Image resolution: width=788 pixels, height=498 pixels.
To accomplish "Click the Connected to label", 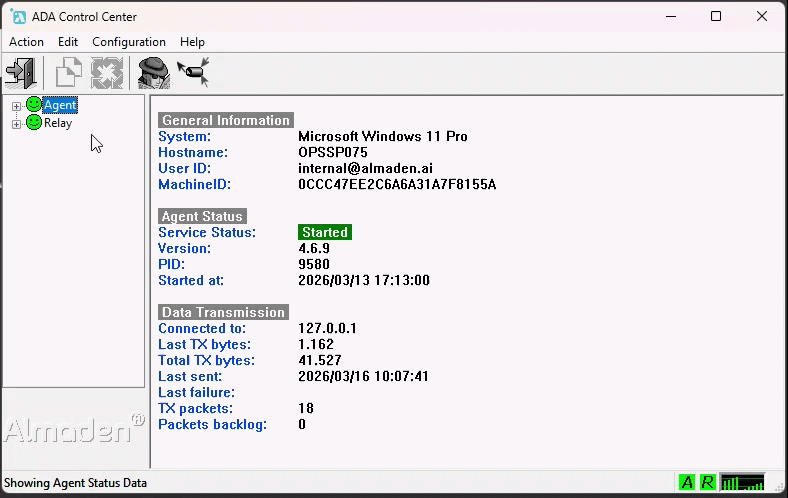I will pos(202,328).
